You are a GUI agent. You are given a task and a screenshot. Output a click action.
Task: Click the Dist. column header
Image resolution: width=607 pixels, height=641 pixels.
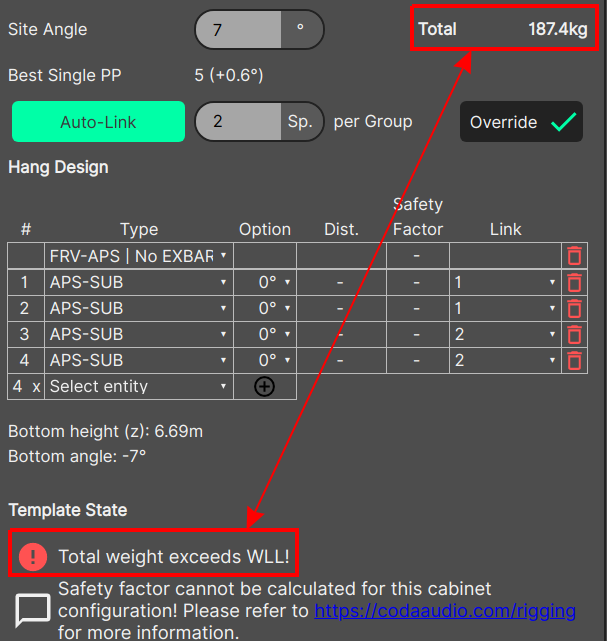coord(341,229)
